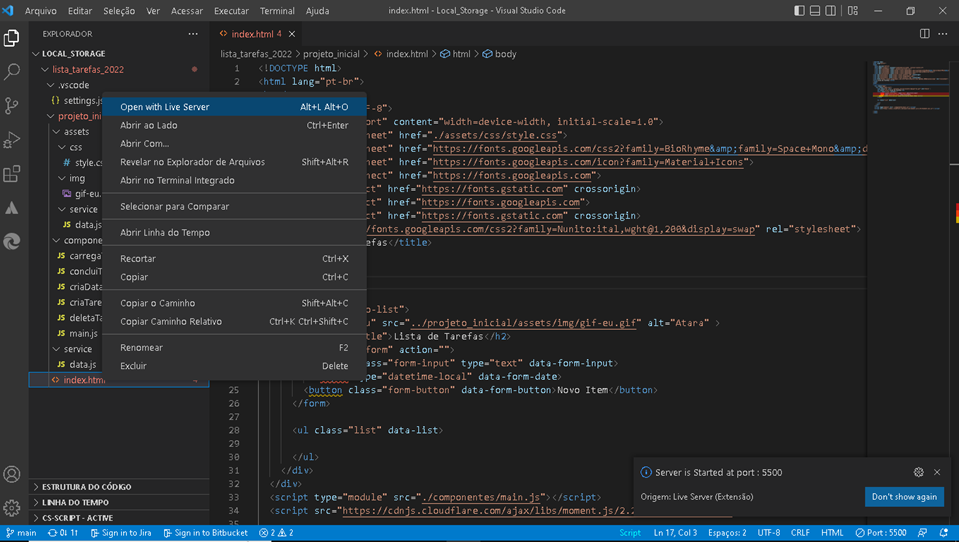Viewport: 959px width, 542px height.
Task: Click the main branch indicator
Action: click(x=21, y=533)
